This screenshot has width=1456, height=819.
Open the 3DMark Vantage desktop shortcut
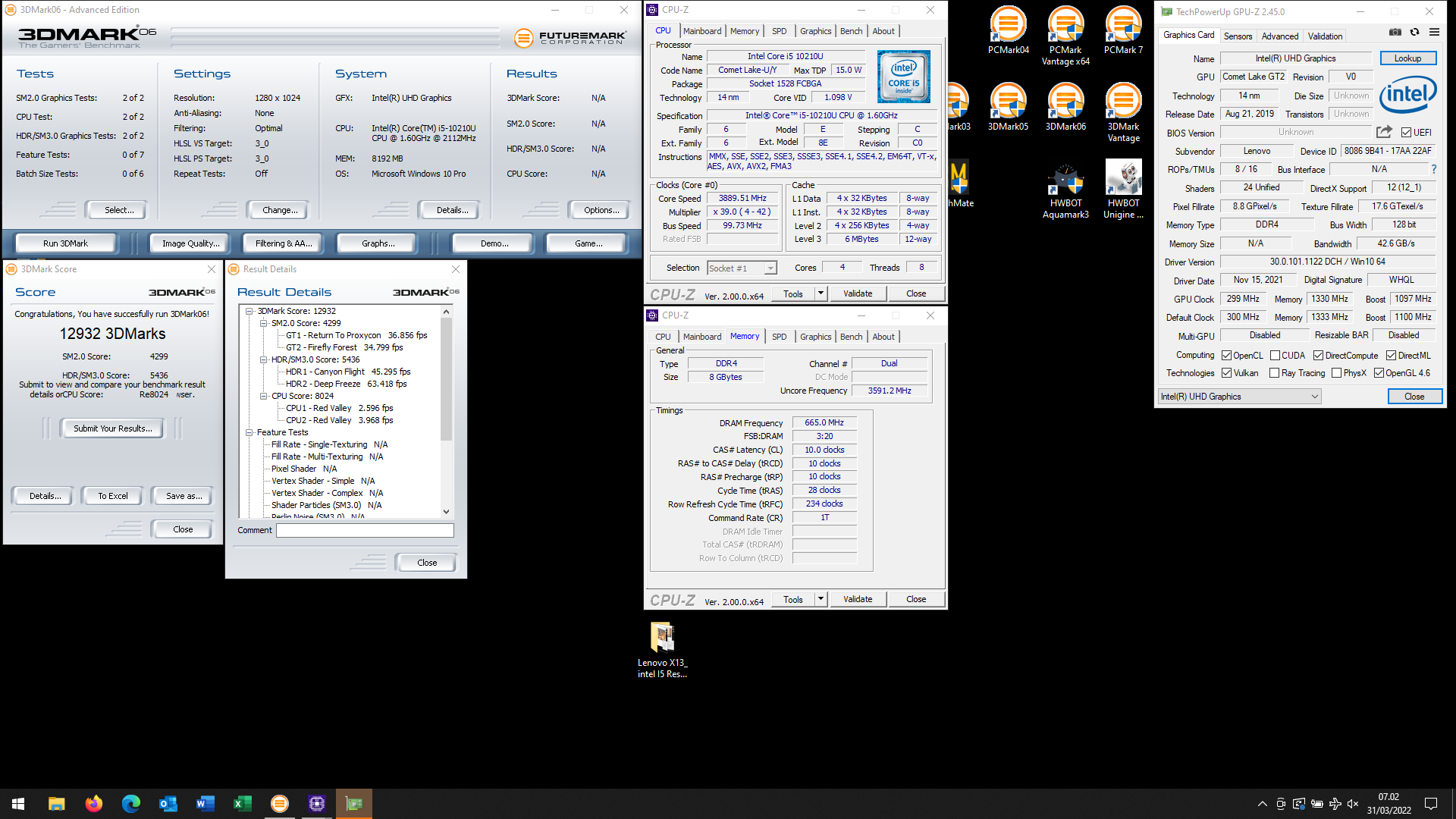coord(1123,113)
